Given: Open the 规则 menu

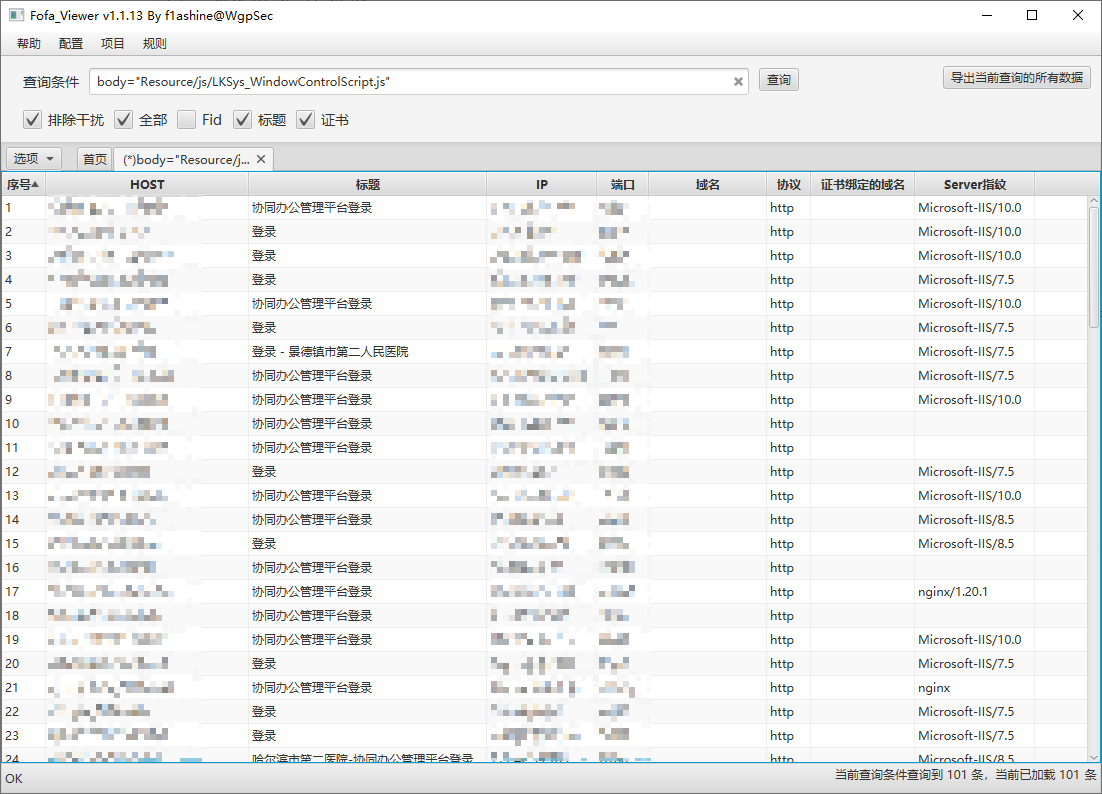Looking at the screenshot, I should point(155,44).
